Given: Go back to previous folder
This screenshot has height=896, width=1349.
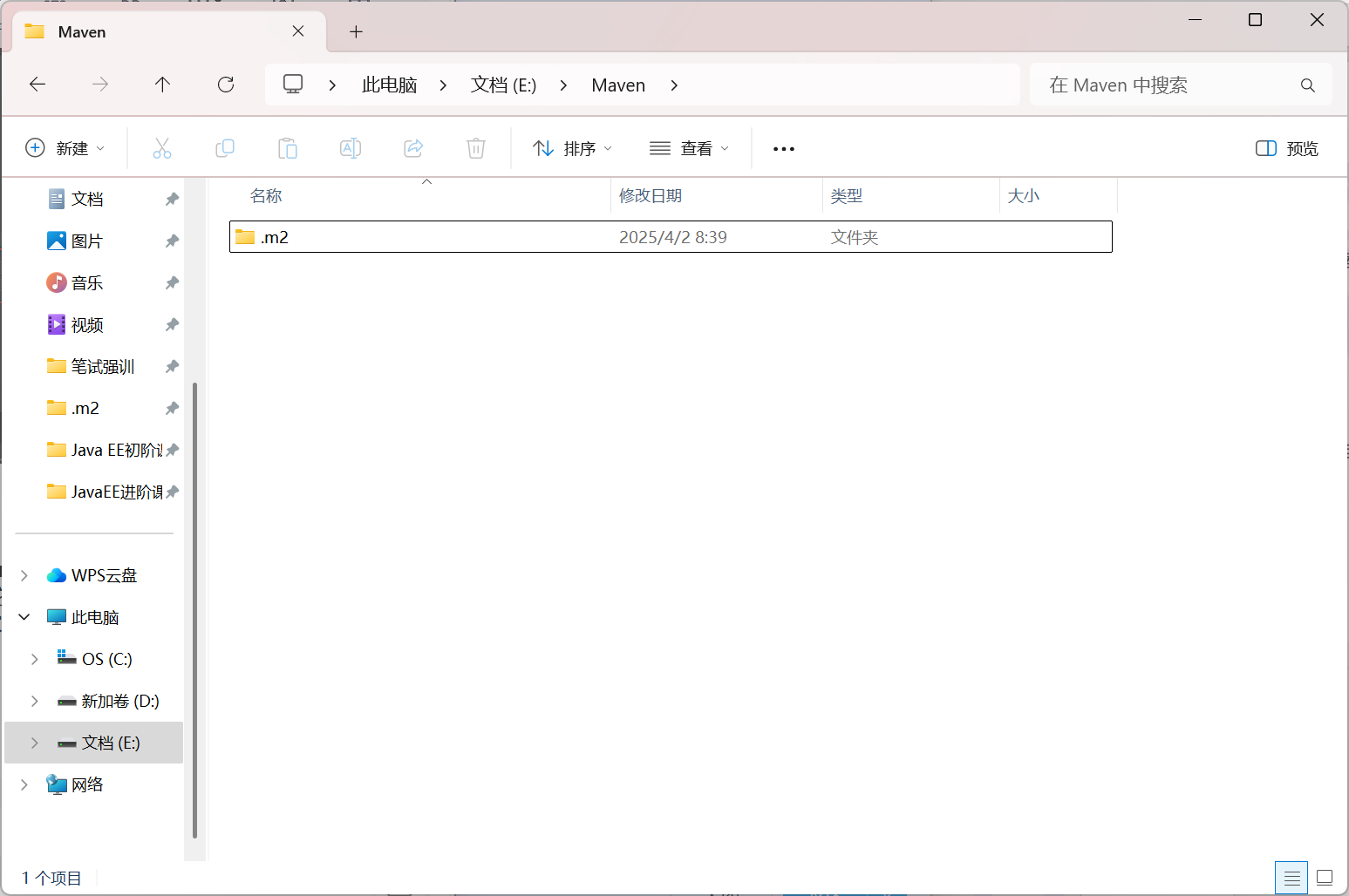Looking at the screenshot, I should tap(37, 85).
